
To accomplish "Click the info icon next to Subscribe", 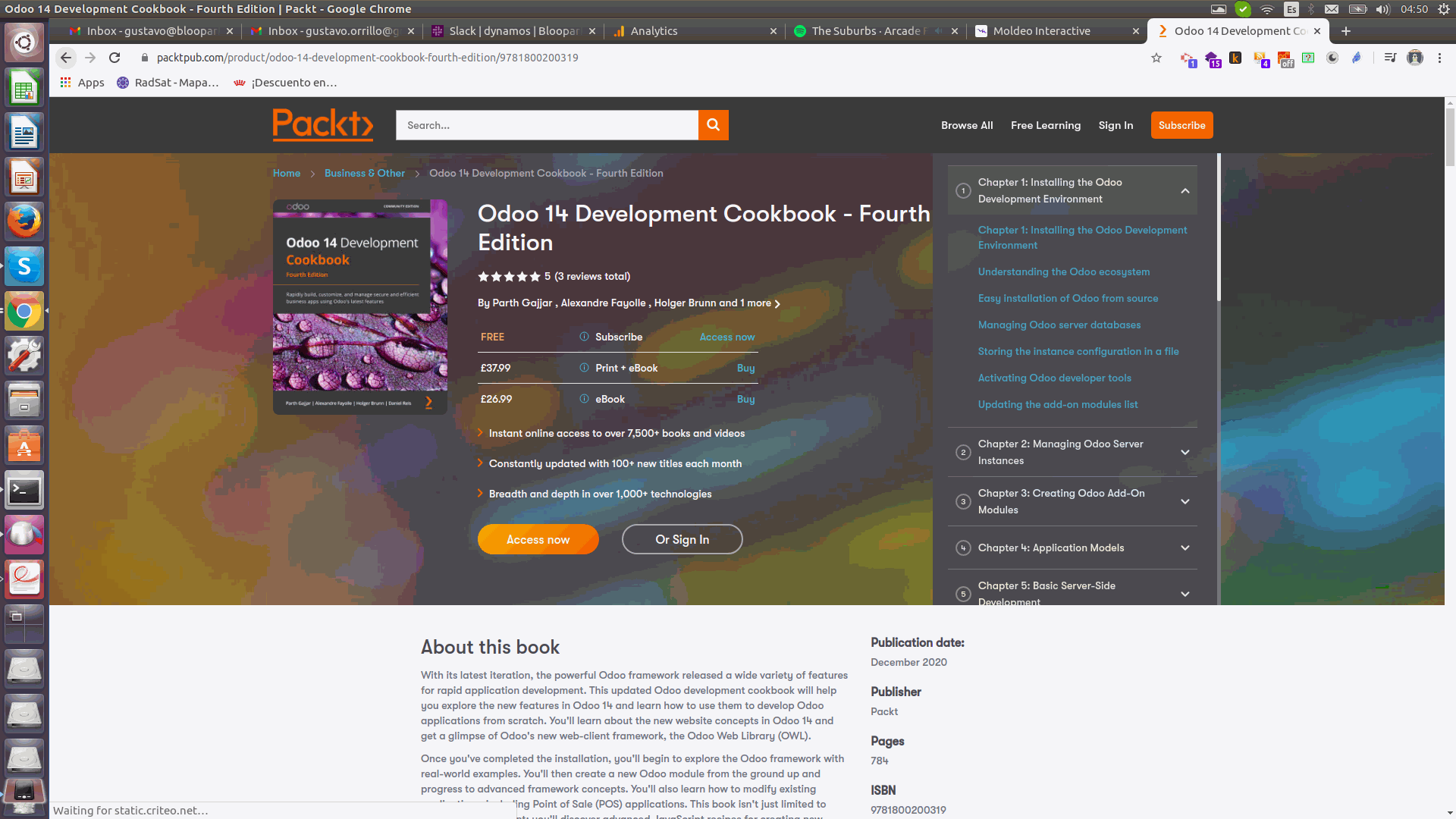I will click(584, 337).
